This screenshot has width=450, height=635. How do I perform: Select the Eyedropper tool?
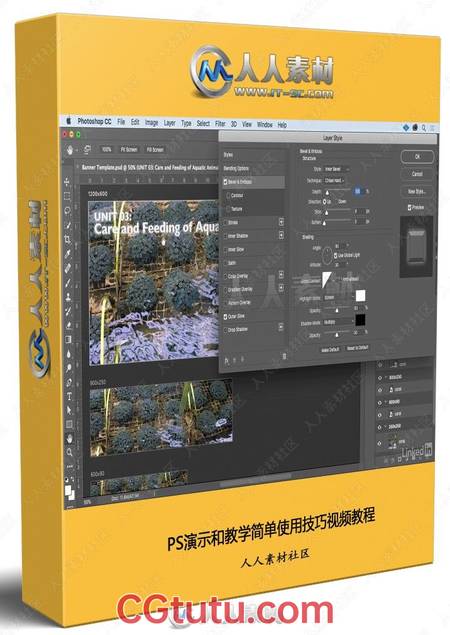tap(68, 254)
